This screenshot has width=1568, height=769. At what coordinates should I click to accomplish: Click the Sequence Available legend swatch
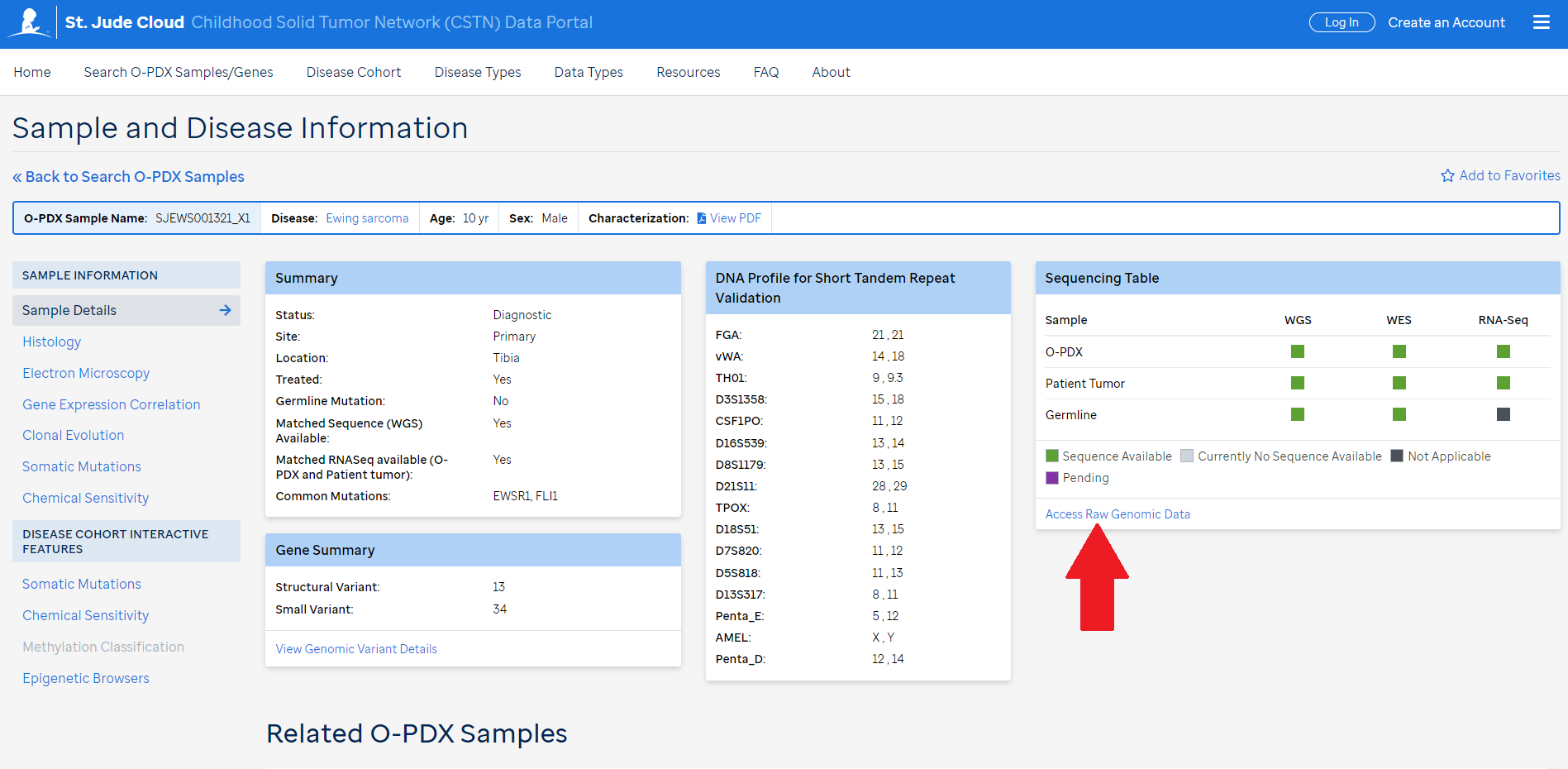pos(1052,456)
